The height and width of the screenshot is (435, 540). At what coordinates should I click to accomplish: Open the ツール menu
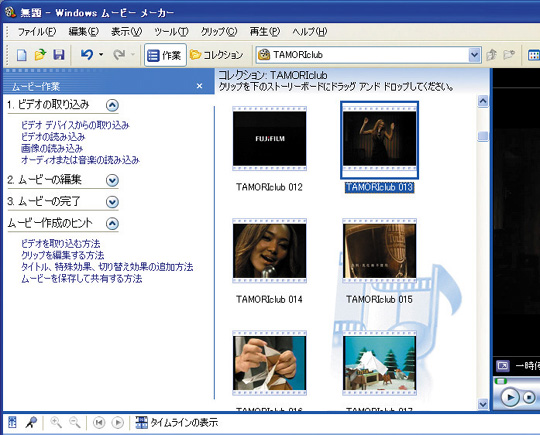171,32
